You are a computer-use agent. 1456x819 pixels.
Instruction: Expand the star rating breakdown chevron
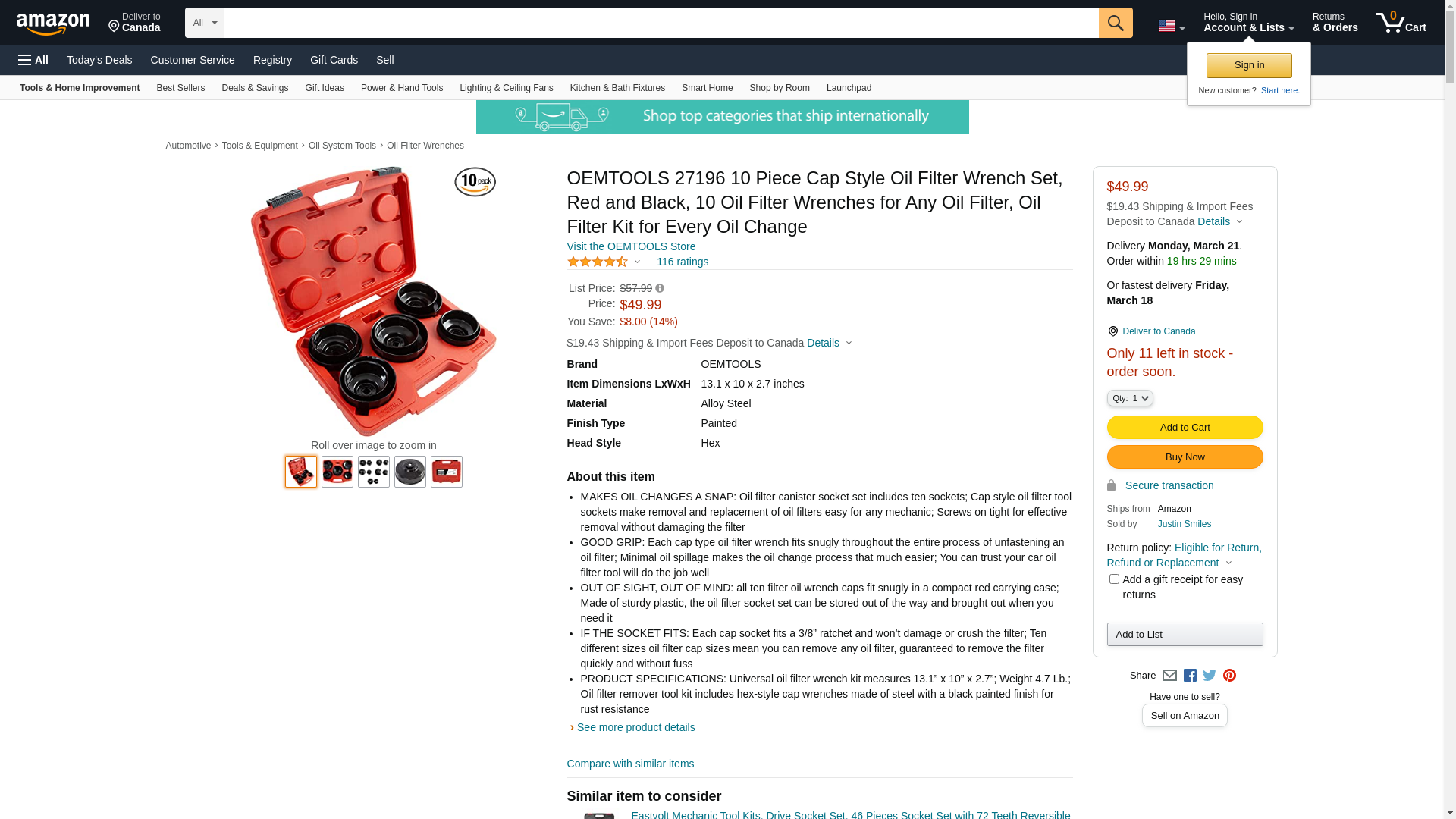coord(637,262)
